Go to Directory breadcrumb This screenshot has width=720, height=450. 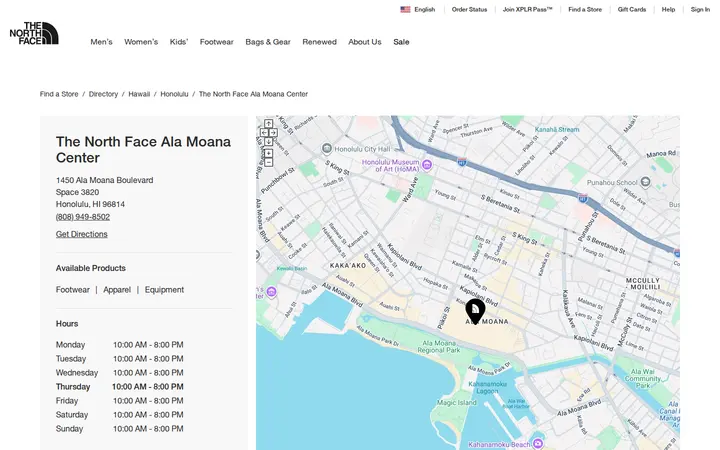point(103,94)
